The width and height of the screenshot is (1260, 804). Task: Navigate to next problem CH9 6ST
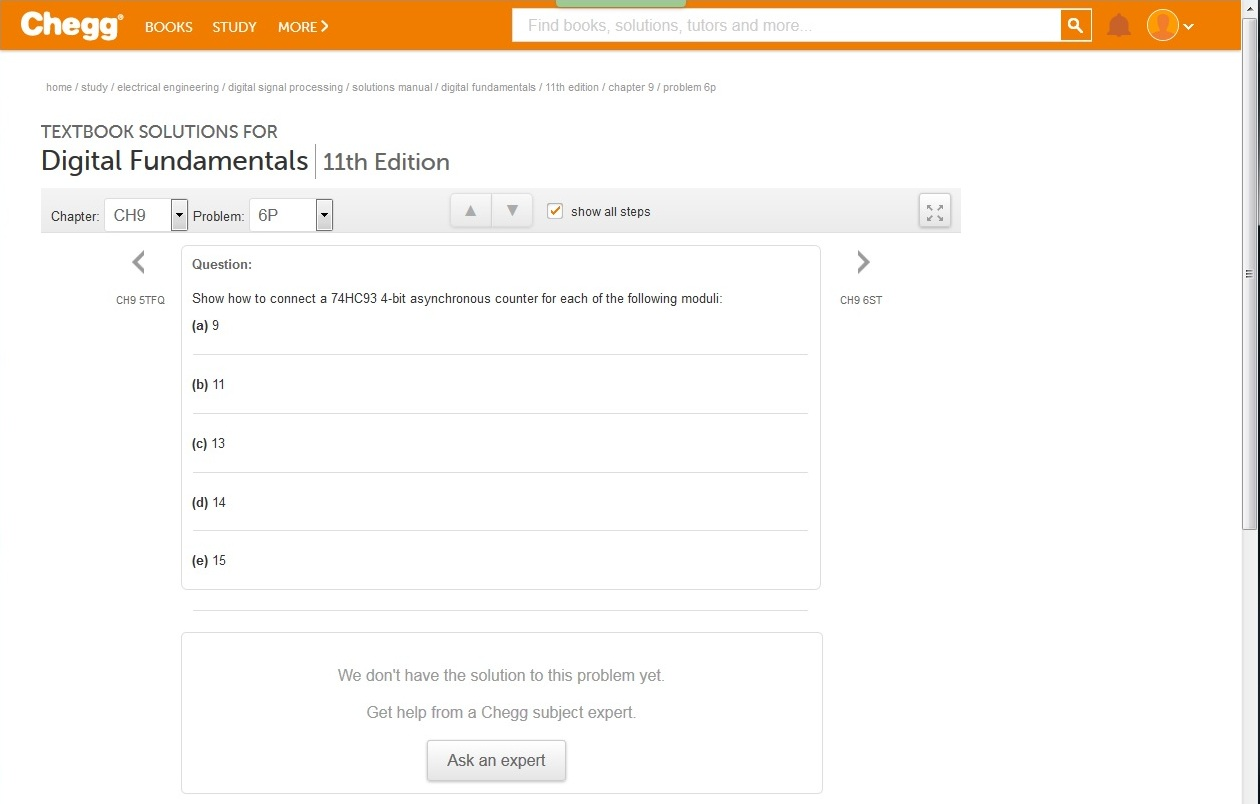click(861, 262)
